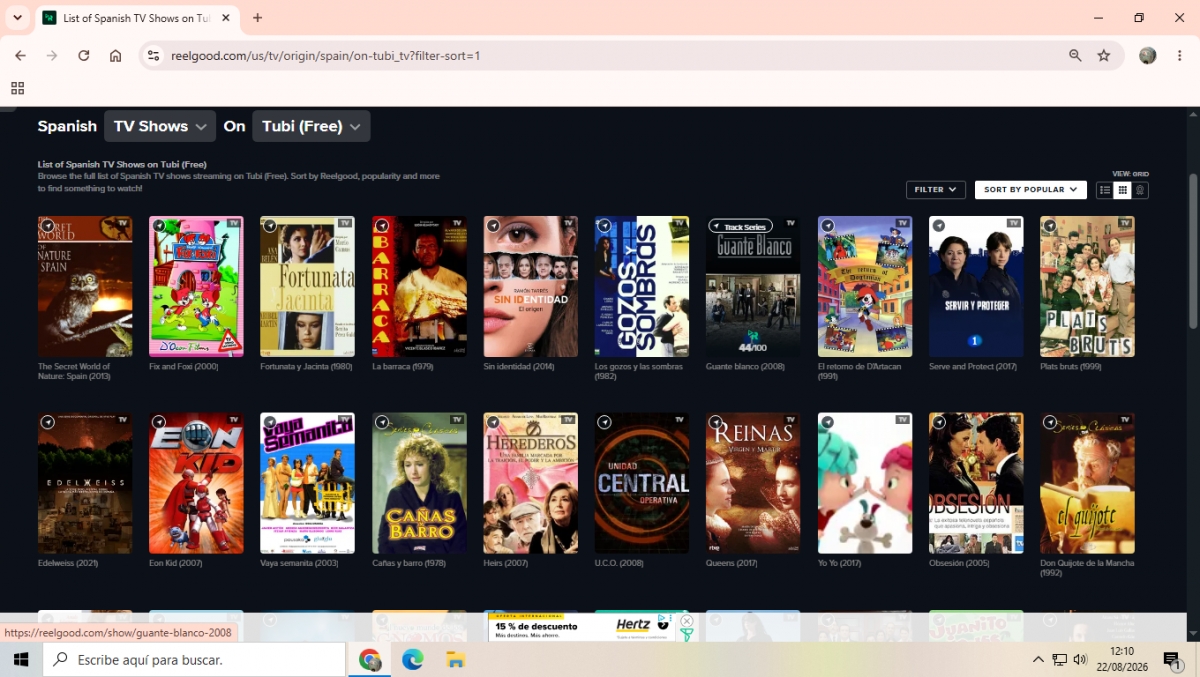Open the FILTER dropdown
The image size is (1200, 677).
pos(936,189)
